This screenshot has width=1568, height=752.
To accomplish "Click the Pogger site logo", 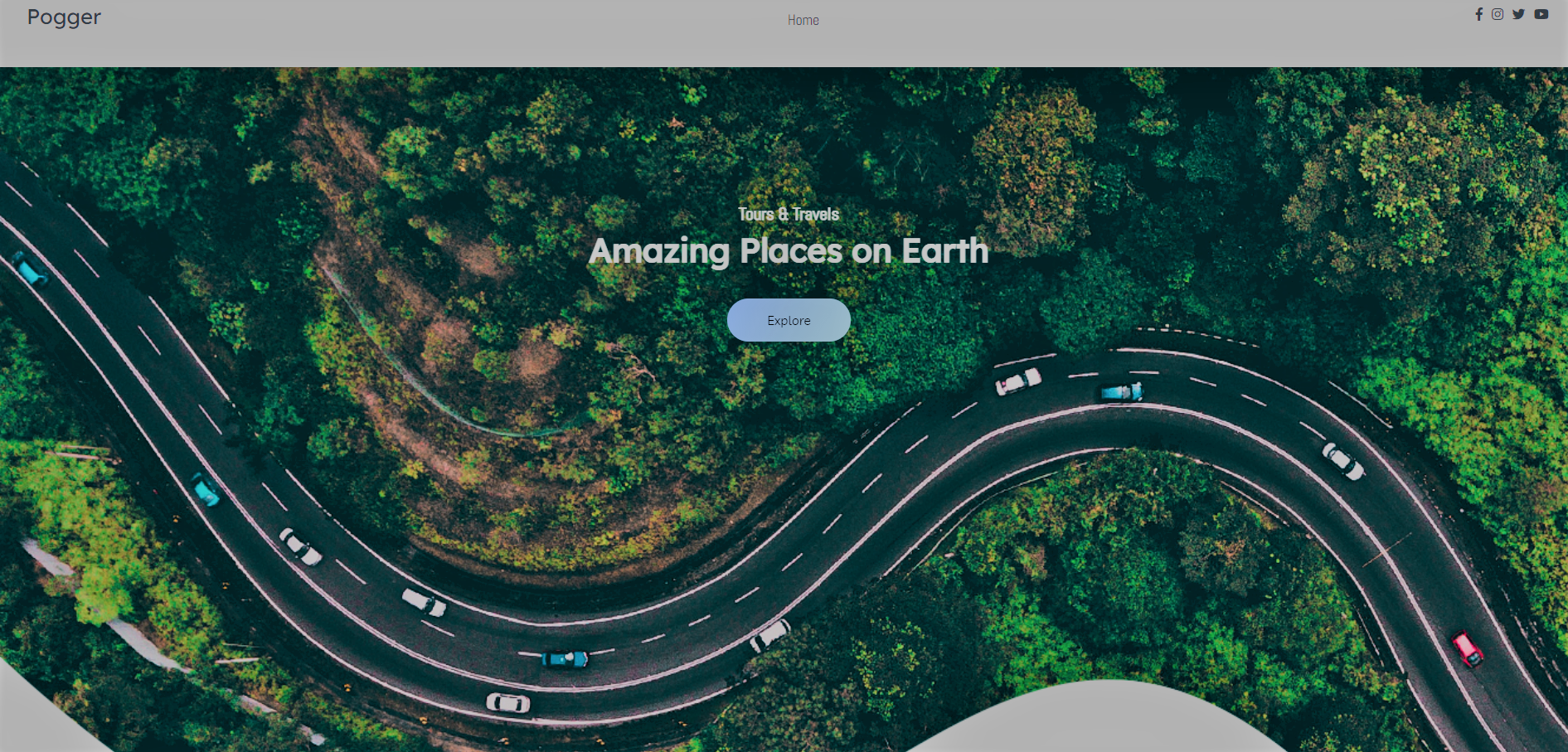I will point(64,17).
